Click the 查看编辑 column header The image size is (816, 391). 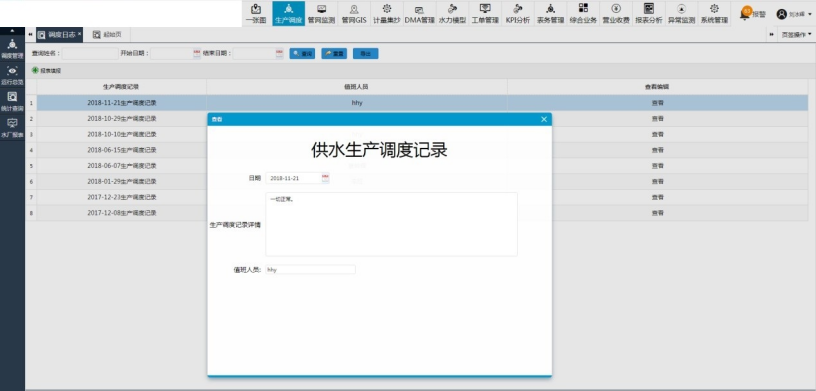coord(658,87)
